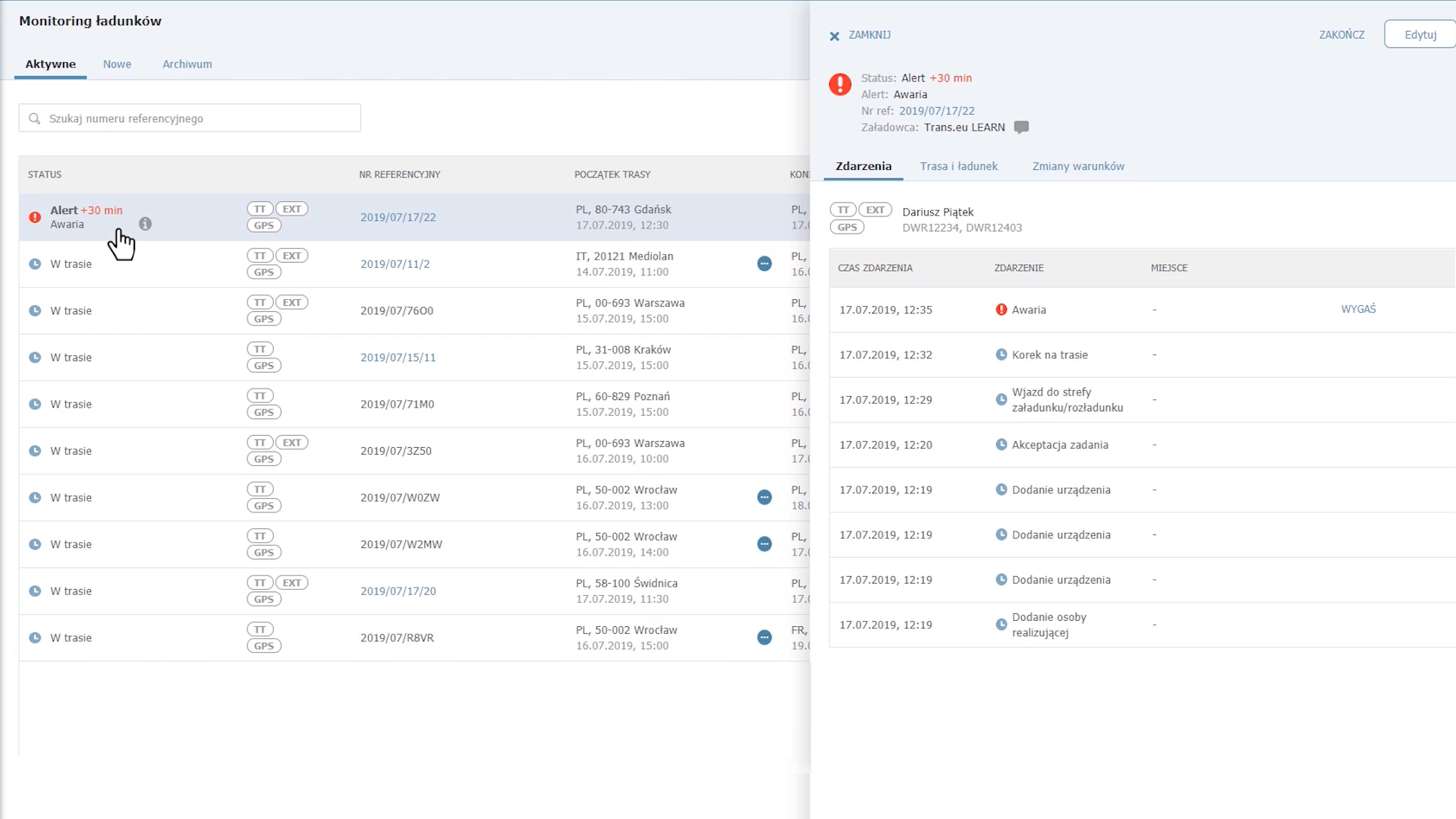This screenshot has height=819, width=1456.
Task: Click the red Awaria event icon
Action: click(x=1001, y=310)
